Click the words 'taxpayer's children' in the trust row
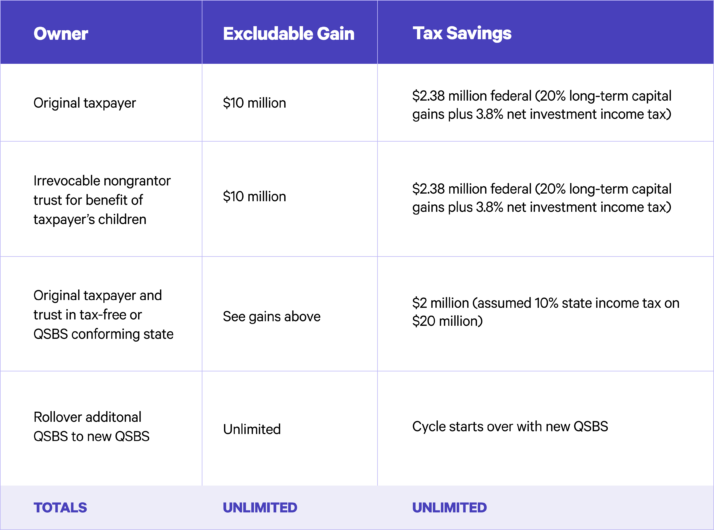The width and height of the screenshot is (714, 530). pos(90,219)
